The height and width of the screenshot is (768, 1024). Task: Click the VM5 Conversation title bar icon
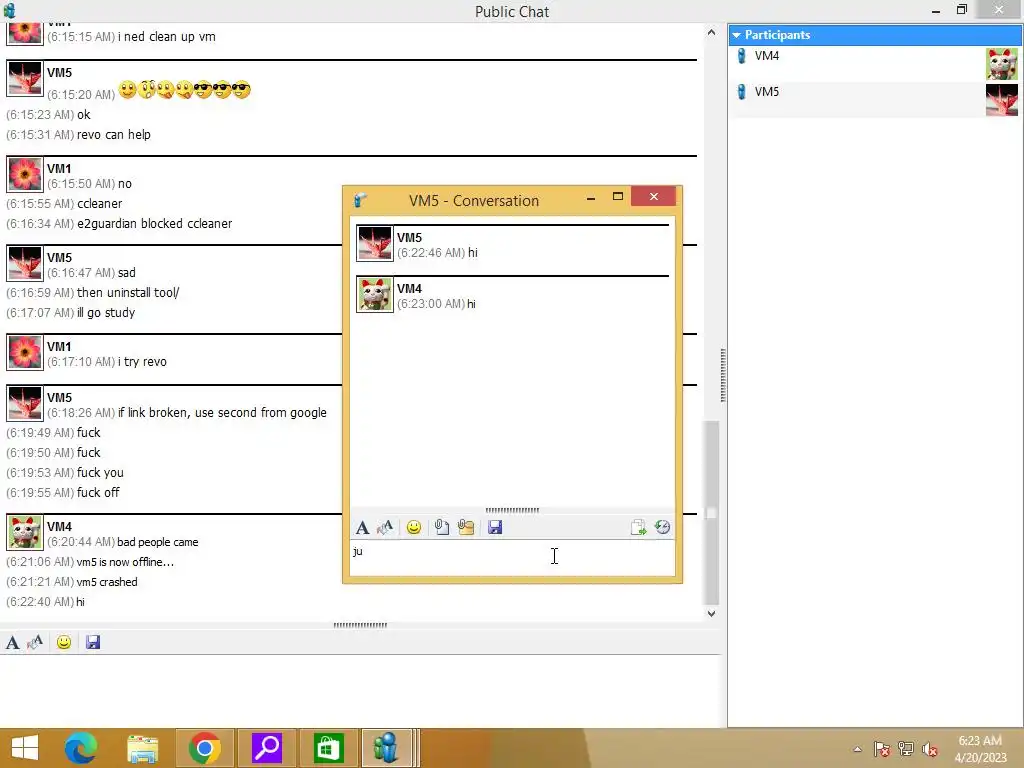[360, 200]
